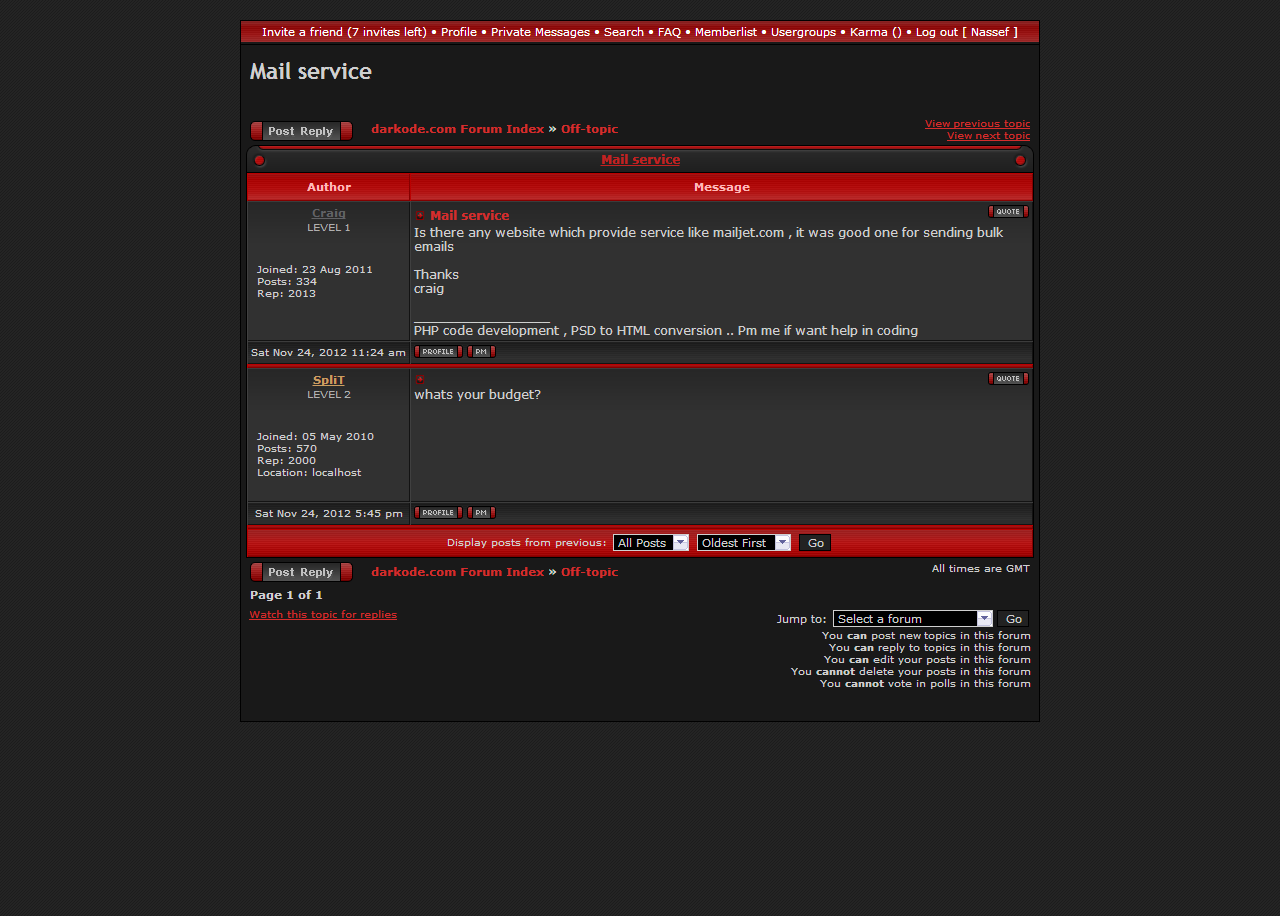Click the Mail service topic title link

point(640,160)
